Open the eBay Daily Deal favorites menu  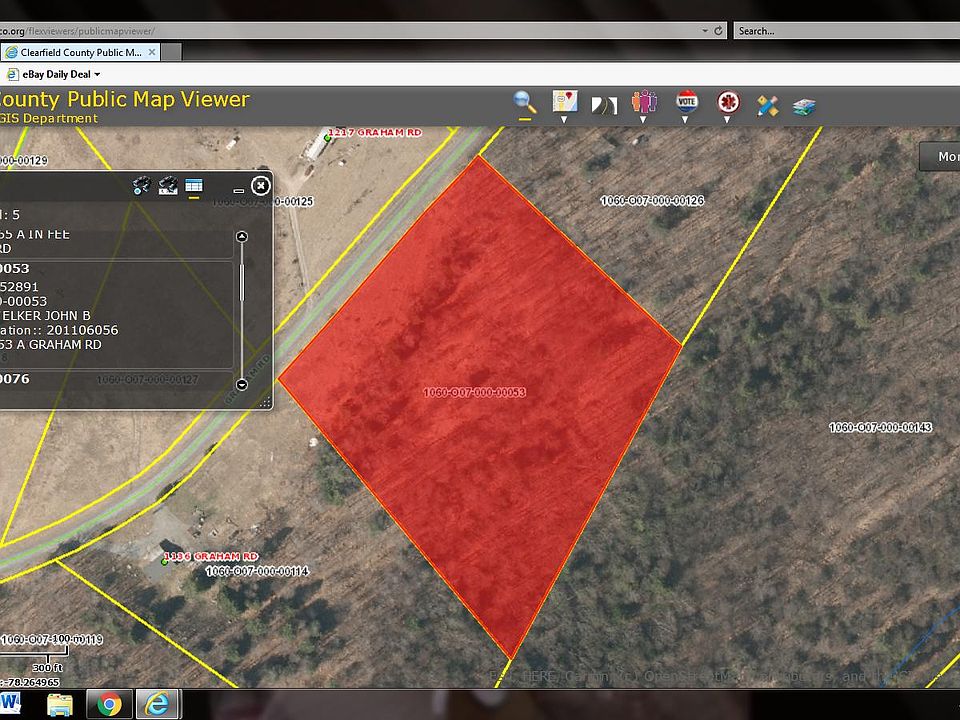click(53, 74)
